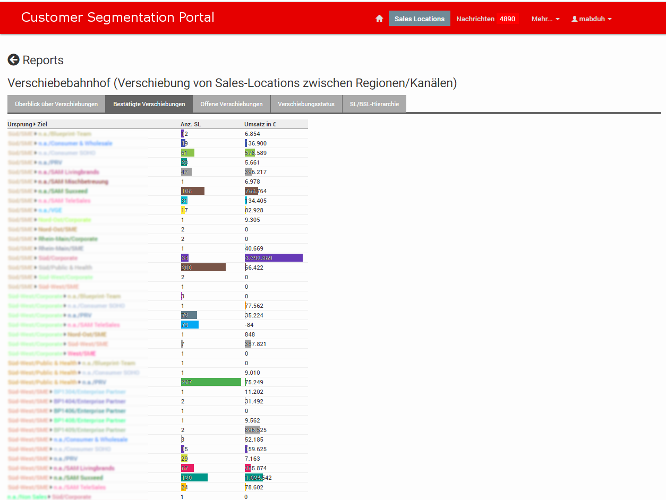The width and height of the screenshot is (666, 500).
Task: Open the Mehr dropdown menu
Action: pyautogui.click(x=545, y=19)
